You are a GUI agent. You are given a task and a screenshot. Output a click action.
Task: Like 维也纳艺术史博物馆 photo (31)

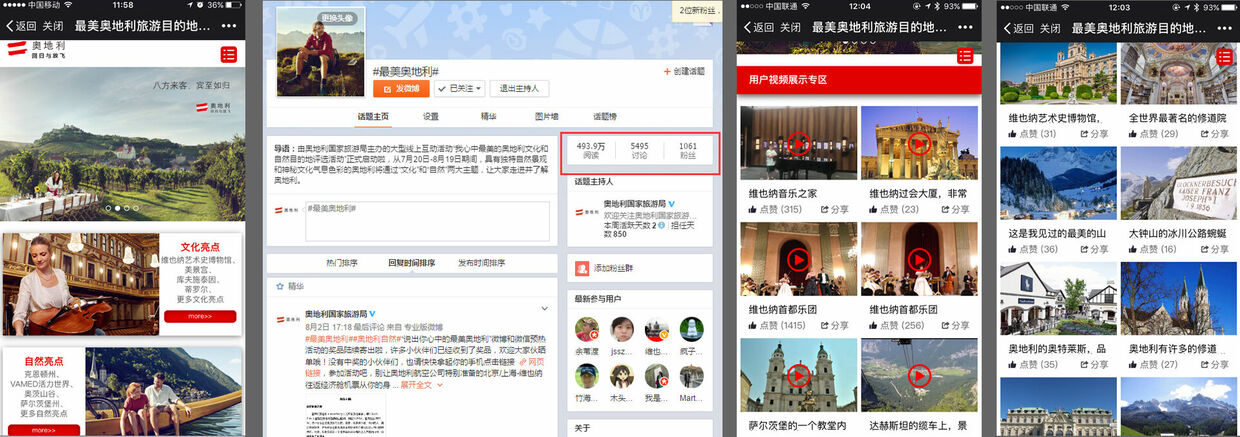click(x=1032, y=133)
